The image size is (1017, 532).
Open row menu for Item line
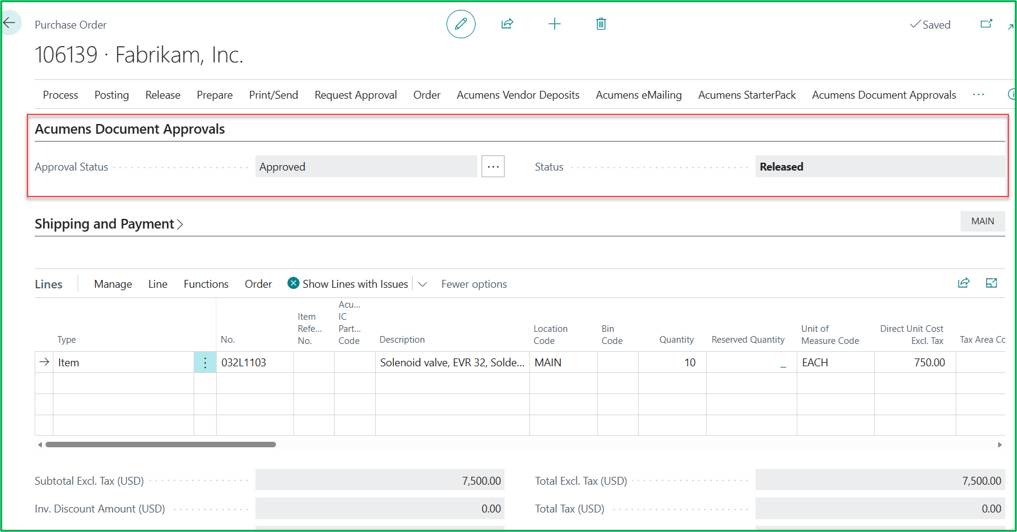point(205,362)
